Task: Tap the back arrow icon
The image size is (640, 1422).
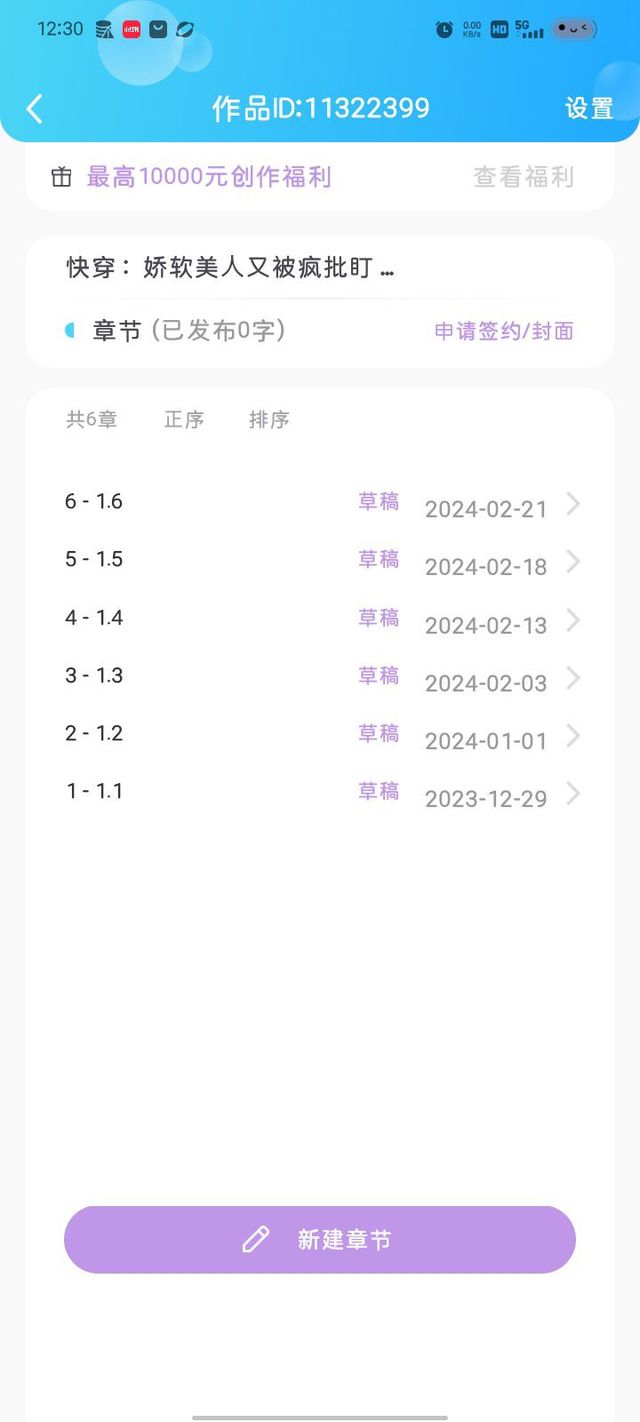Action: coord(35,108)
